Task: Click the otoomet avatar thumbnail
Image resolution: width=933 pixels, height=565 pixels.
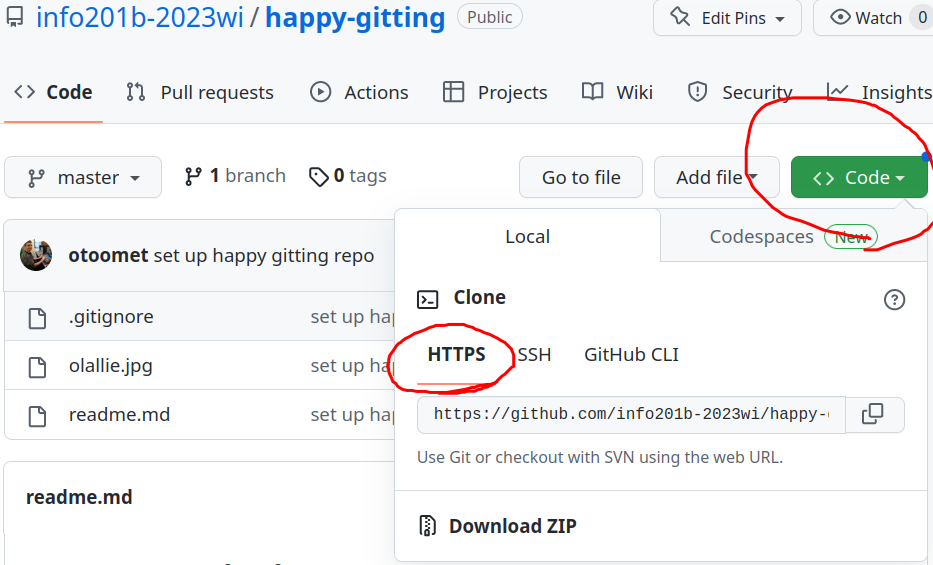Action: 36,255
